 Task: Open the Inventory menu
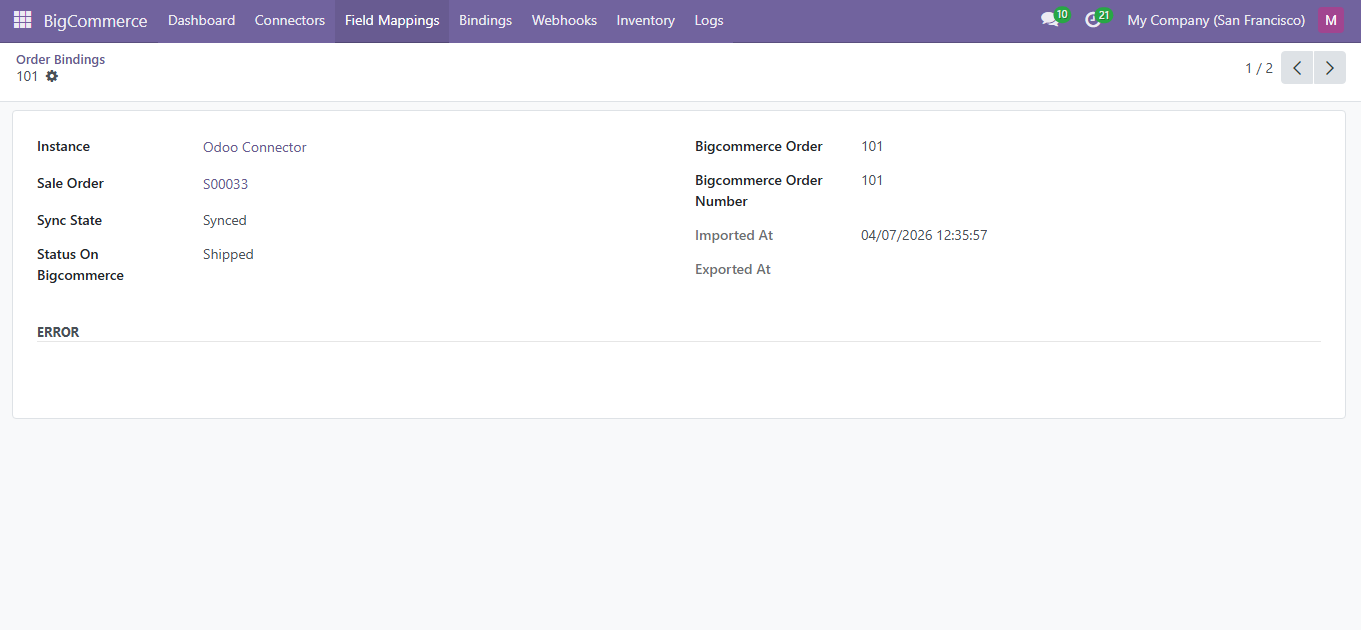click(x=645, y=20)
